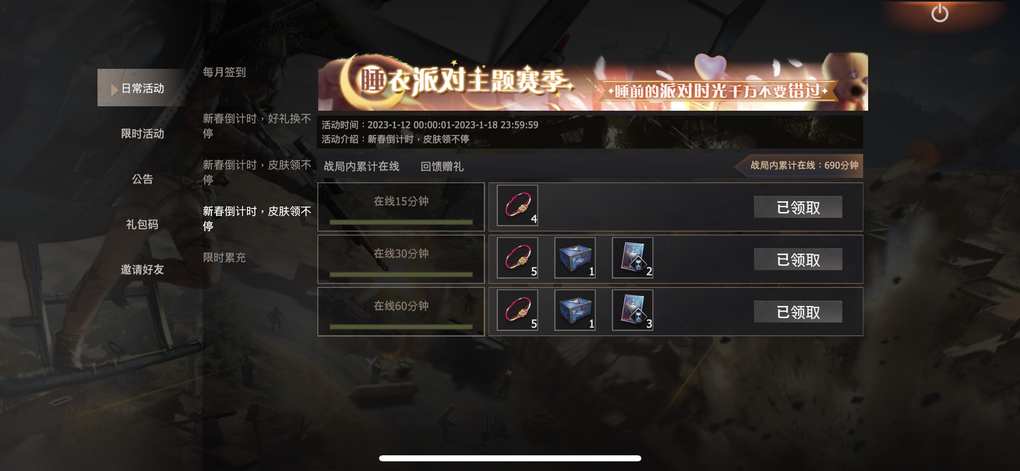Select the card reward with quantity 2
The image size is (1020, 471).
pos(633,258)
